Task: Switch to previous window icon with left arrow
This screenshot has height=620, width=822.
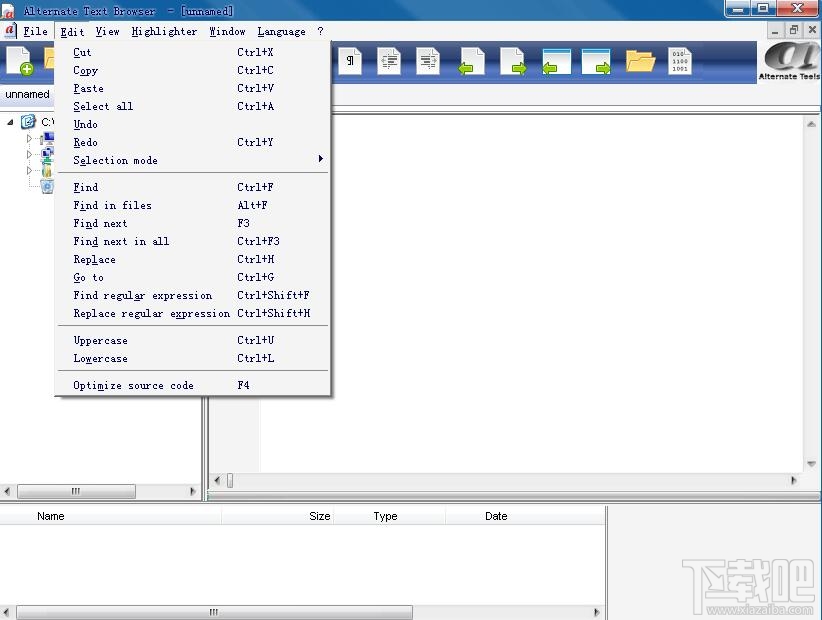Action: click(556, 61)
